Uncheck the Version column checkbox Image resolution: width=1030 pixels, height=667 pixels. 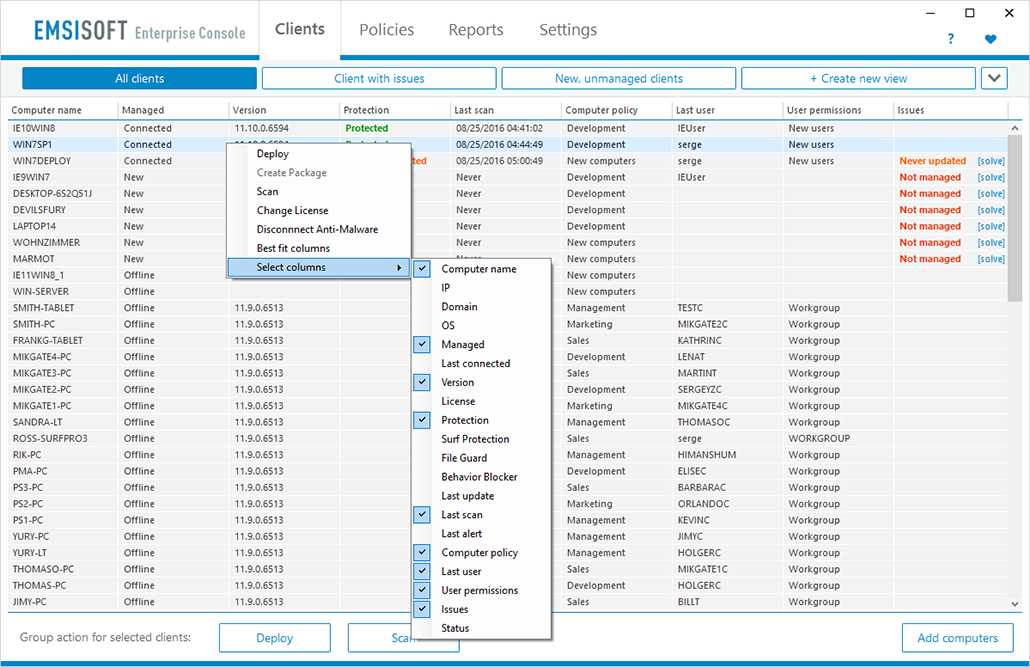[x=422, y=382]
